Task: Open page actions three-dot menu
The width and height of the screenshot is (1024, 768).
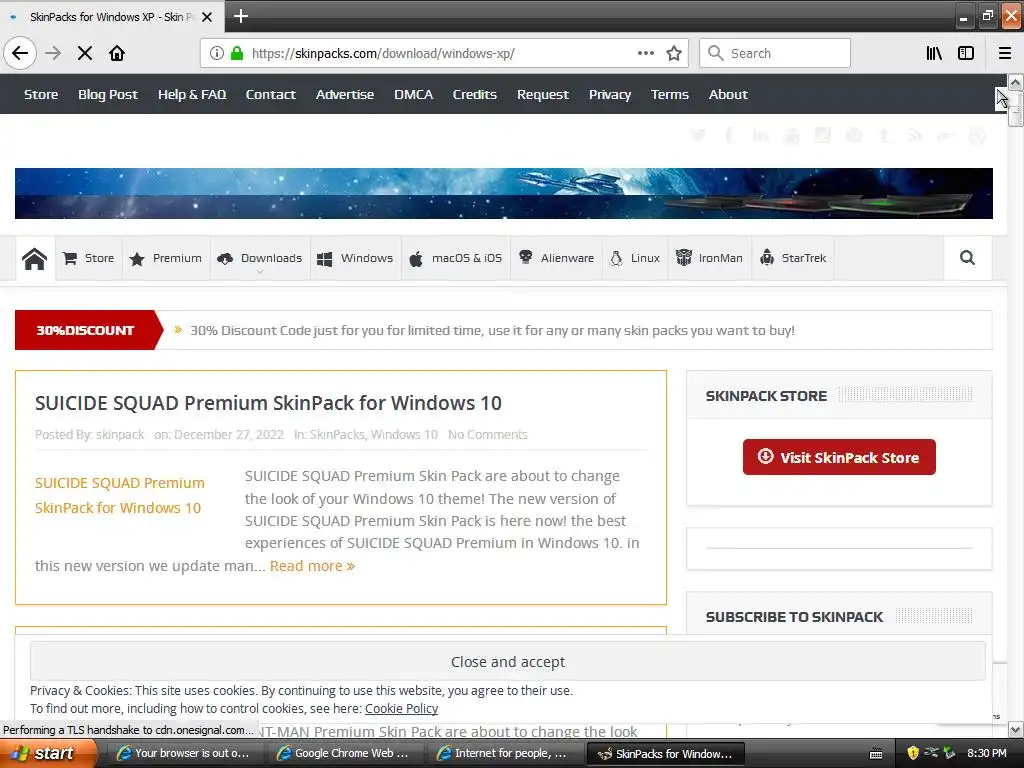Action: 645,54
